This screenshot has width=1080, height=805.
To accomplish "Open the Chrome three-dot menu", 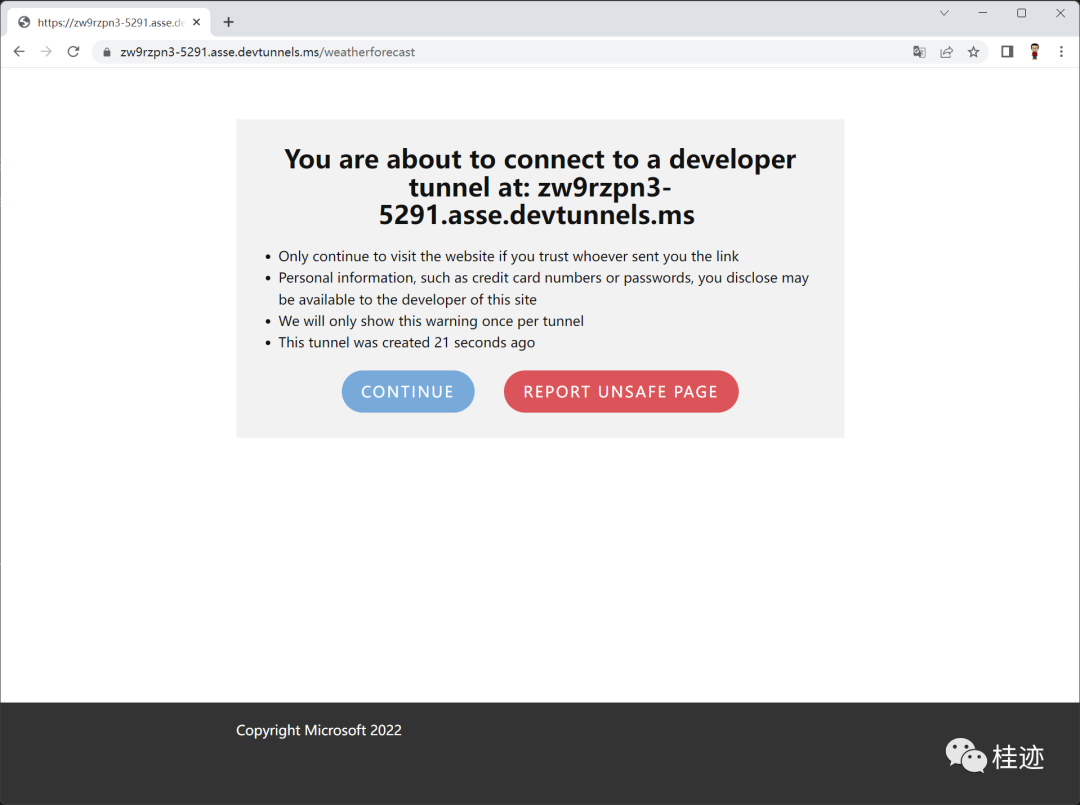I will point(1061,52).
